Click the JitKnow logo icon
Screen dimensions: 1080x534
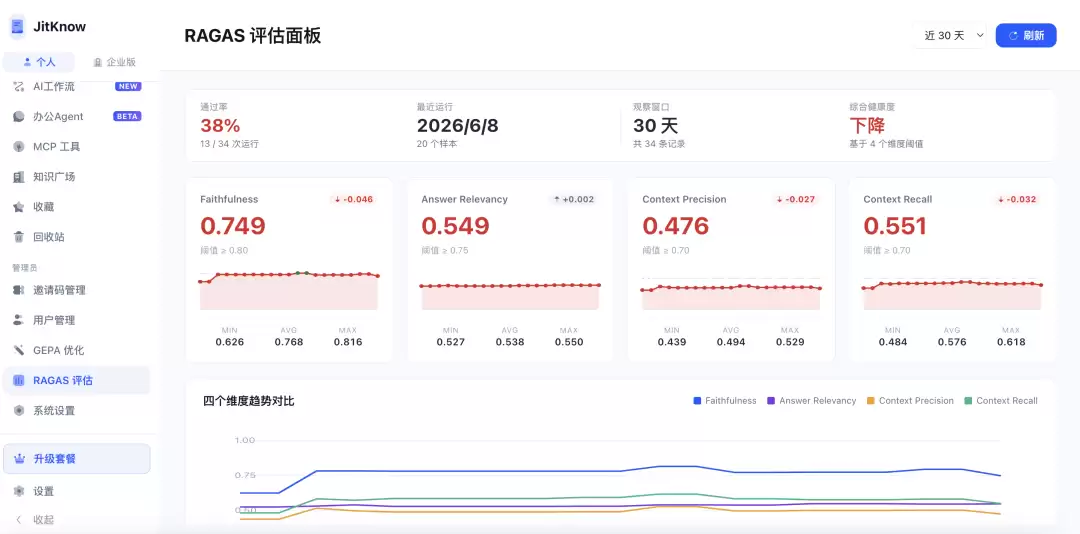point(17,27)
